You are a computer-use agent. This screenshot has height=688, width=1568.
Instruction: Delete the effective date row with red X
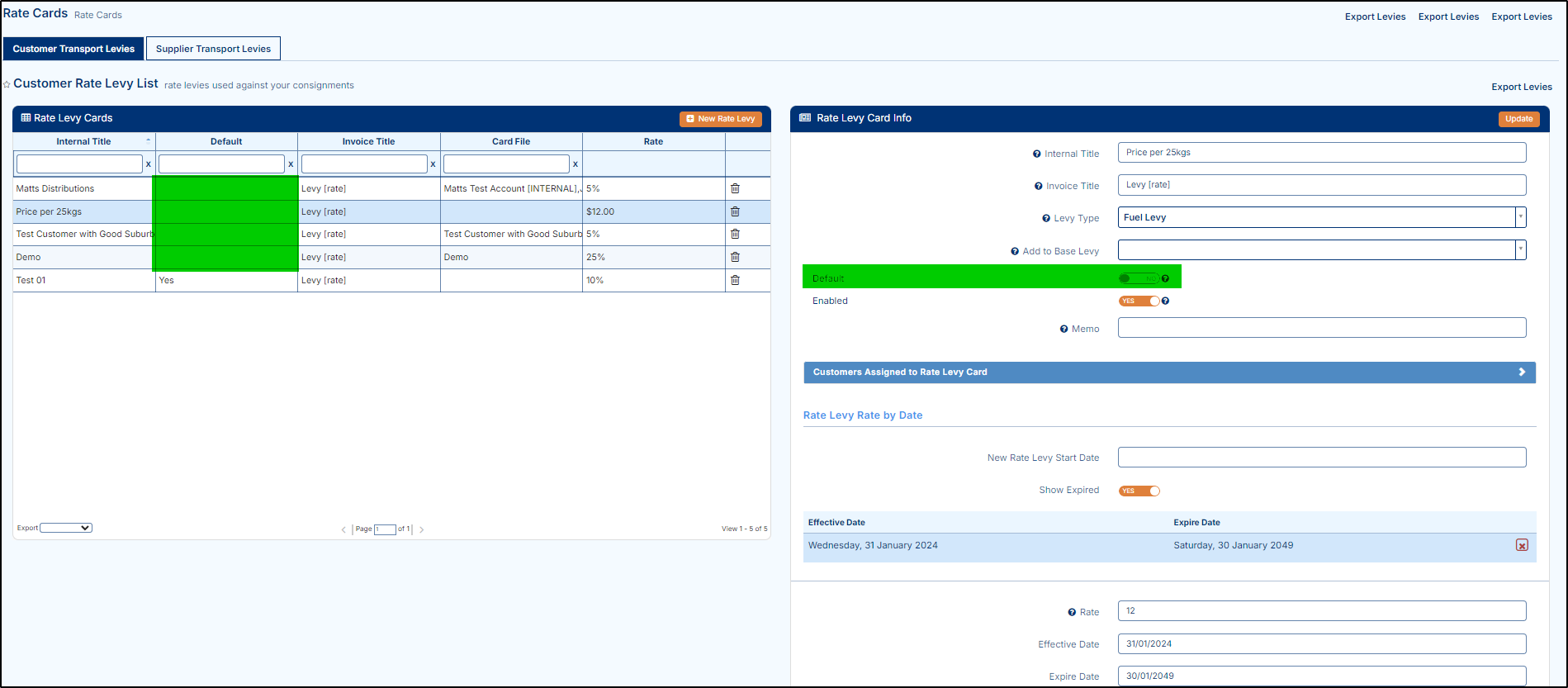pyautogui.click(x=1522, y=545)
